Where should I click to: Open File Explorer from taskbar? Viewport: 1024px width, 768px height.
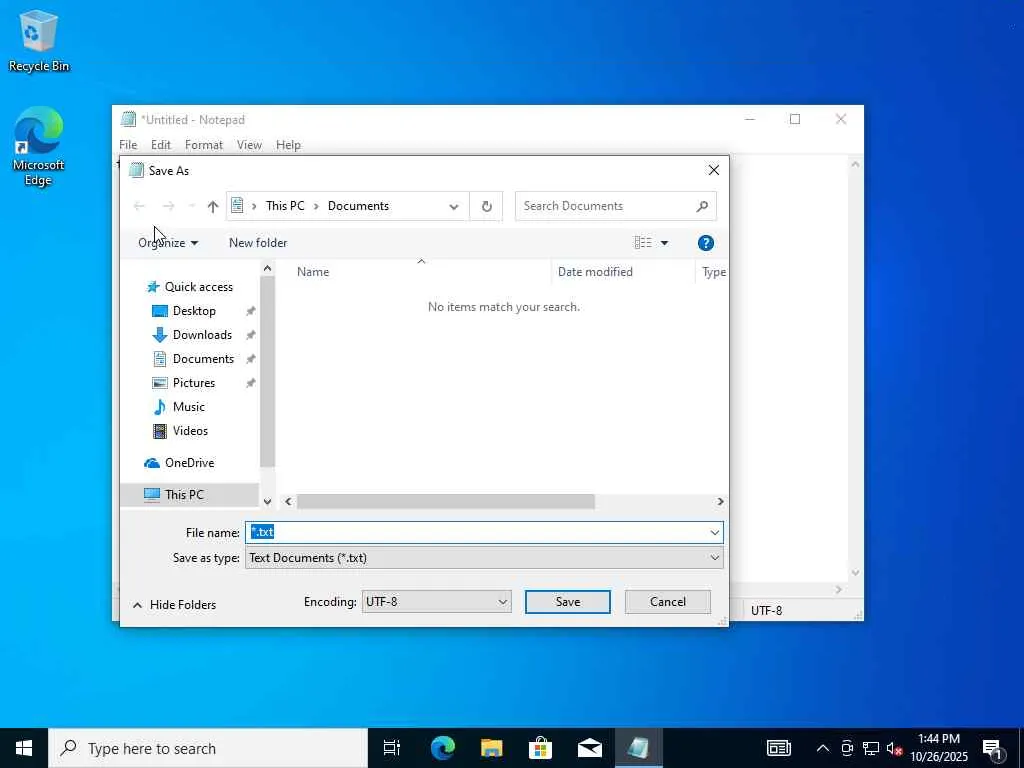pos(491,748)
